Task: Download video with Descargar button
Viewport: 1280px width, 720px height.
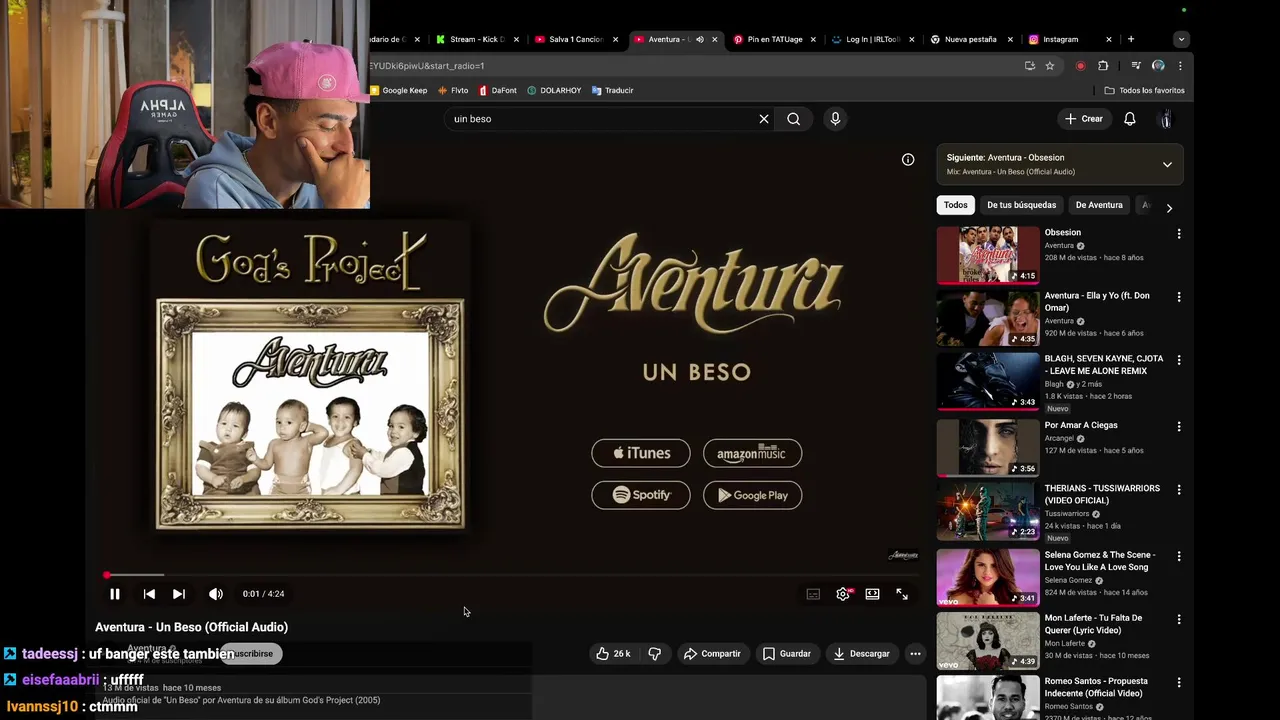Action: tap(861, 654)
